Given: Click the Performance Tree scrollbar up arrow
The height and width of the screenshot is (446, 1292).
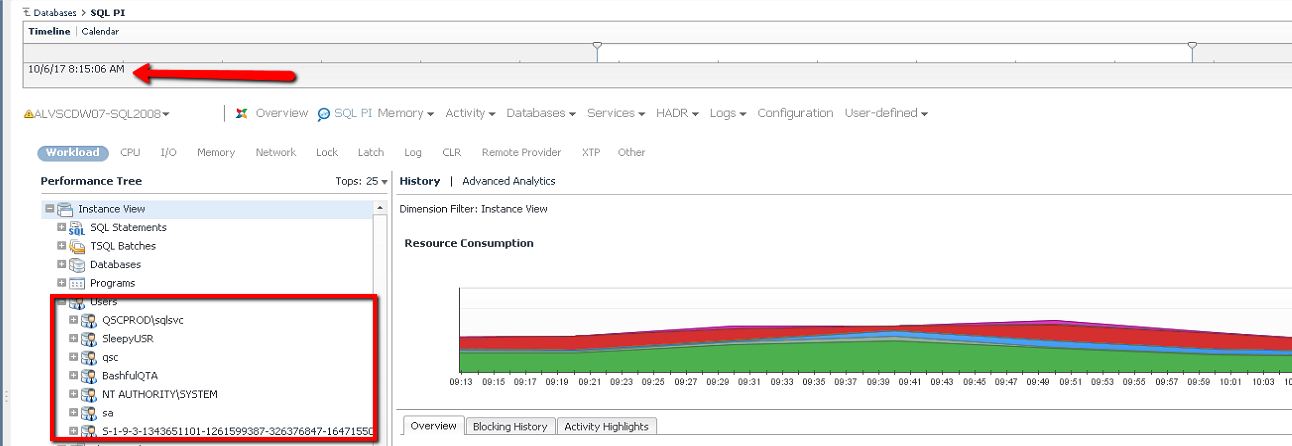Looking at the screenshot, I should tap(380, 208).
